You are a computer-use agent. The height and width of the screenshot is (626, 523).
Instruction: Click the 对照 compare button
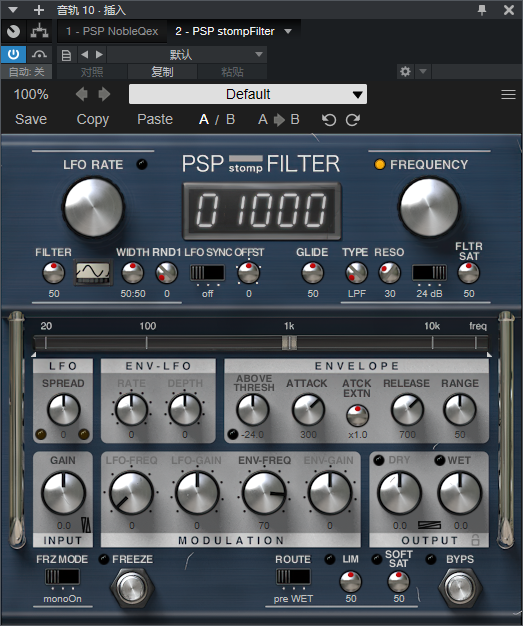(92, 72)
